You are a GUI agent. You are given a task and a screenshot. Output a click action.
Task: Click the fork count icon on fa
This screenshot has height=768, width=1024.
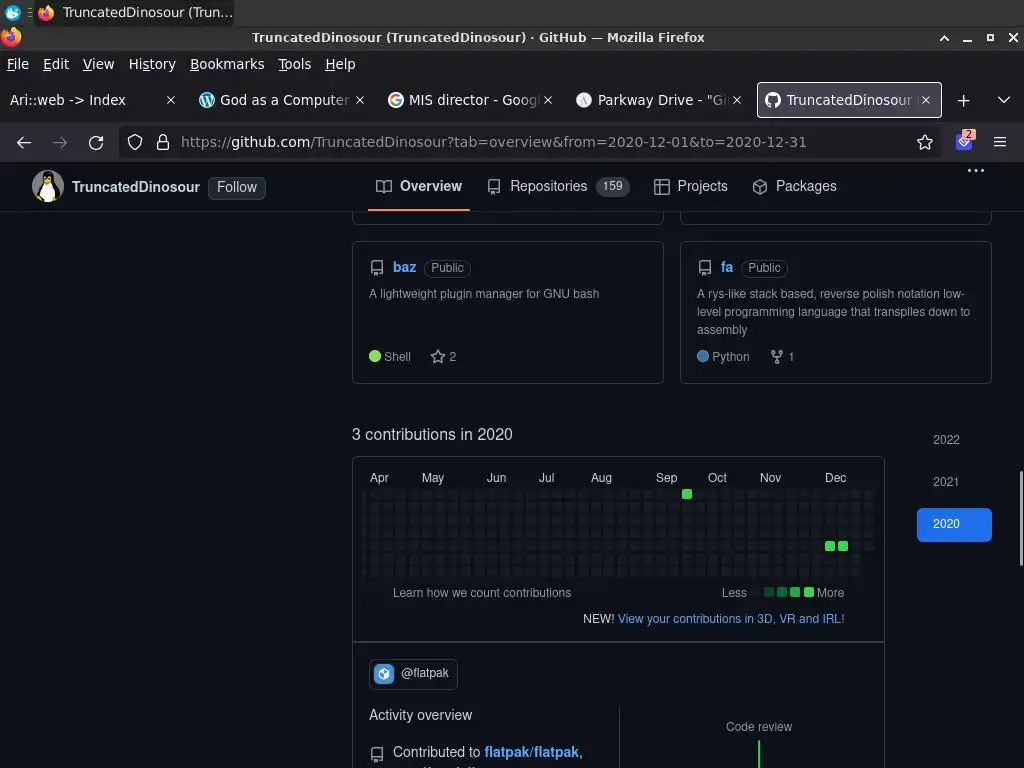[x=776, y=357]
